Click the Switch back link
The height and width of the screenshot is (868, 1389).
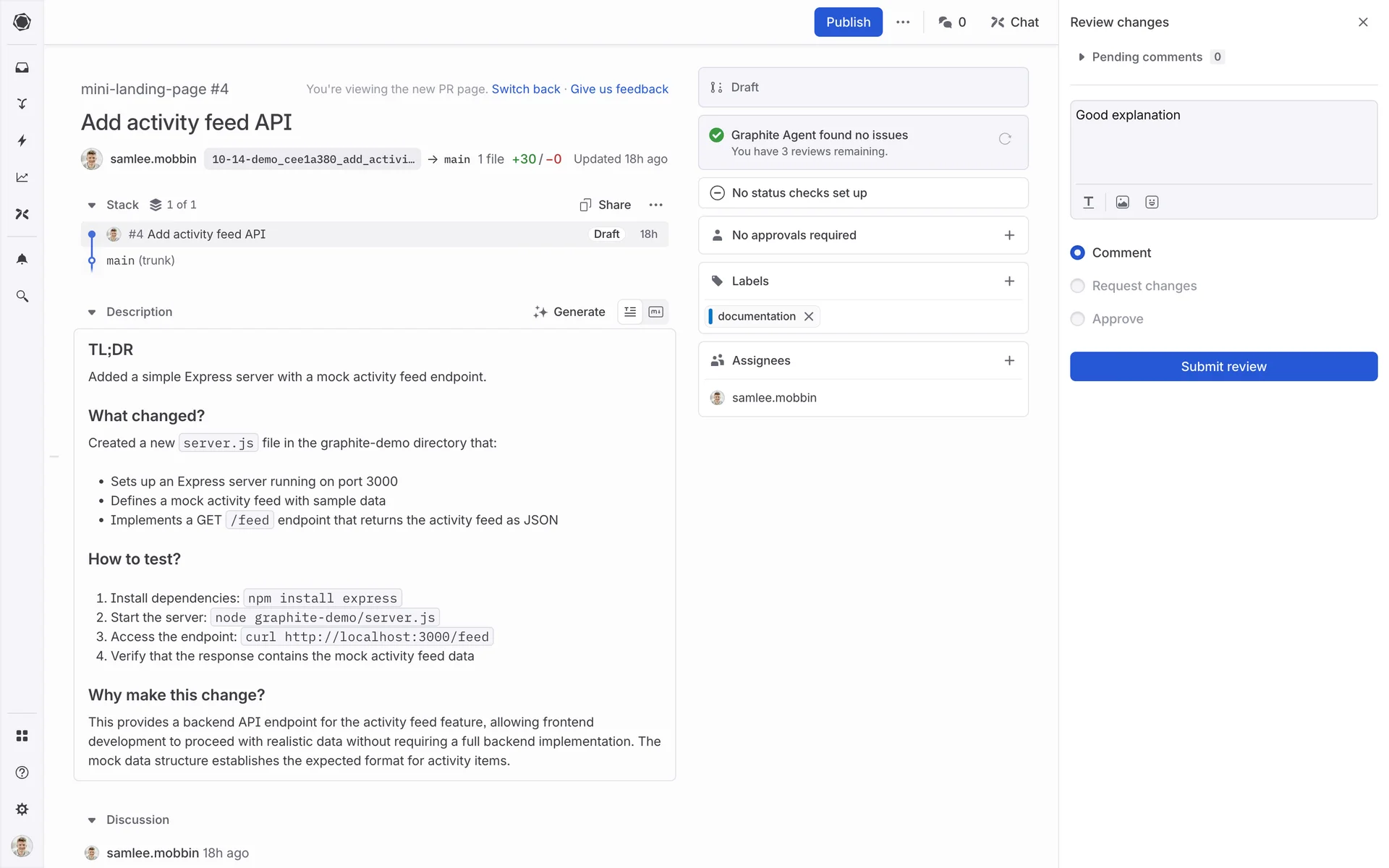point(525,89)
